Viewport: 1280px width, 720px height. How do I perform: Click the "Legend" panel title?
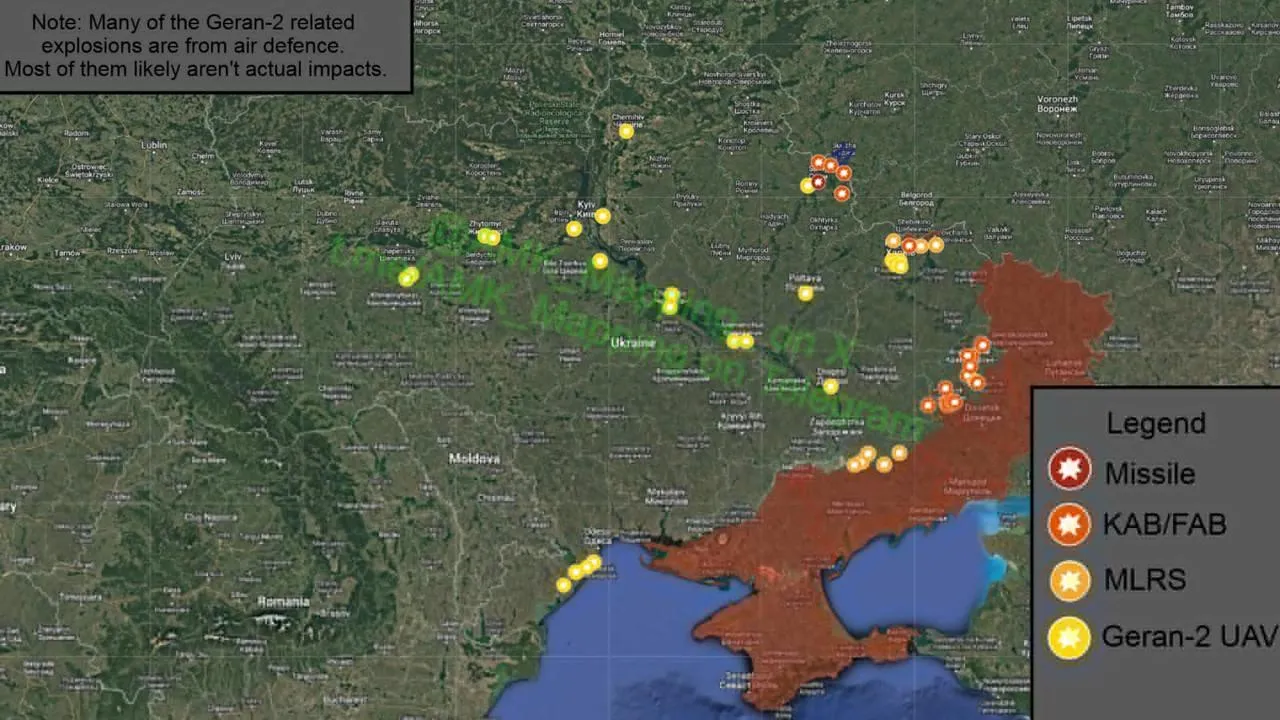[1155, 423]
